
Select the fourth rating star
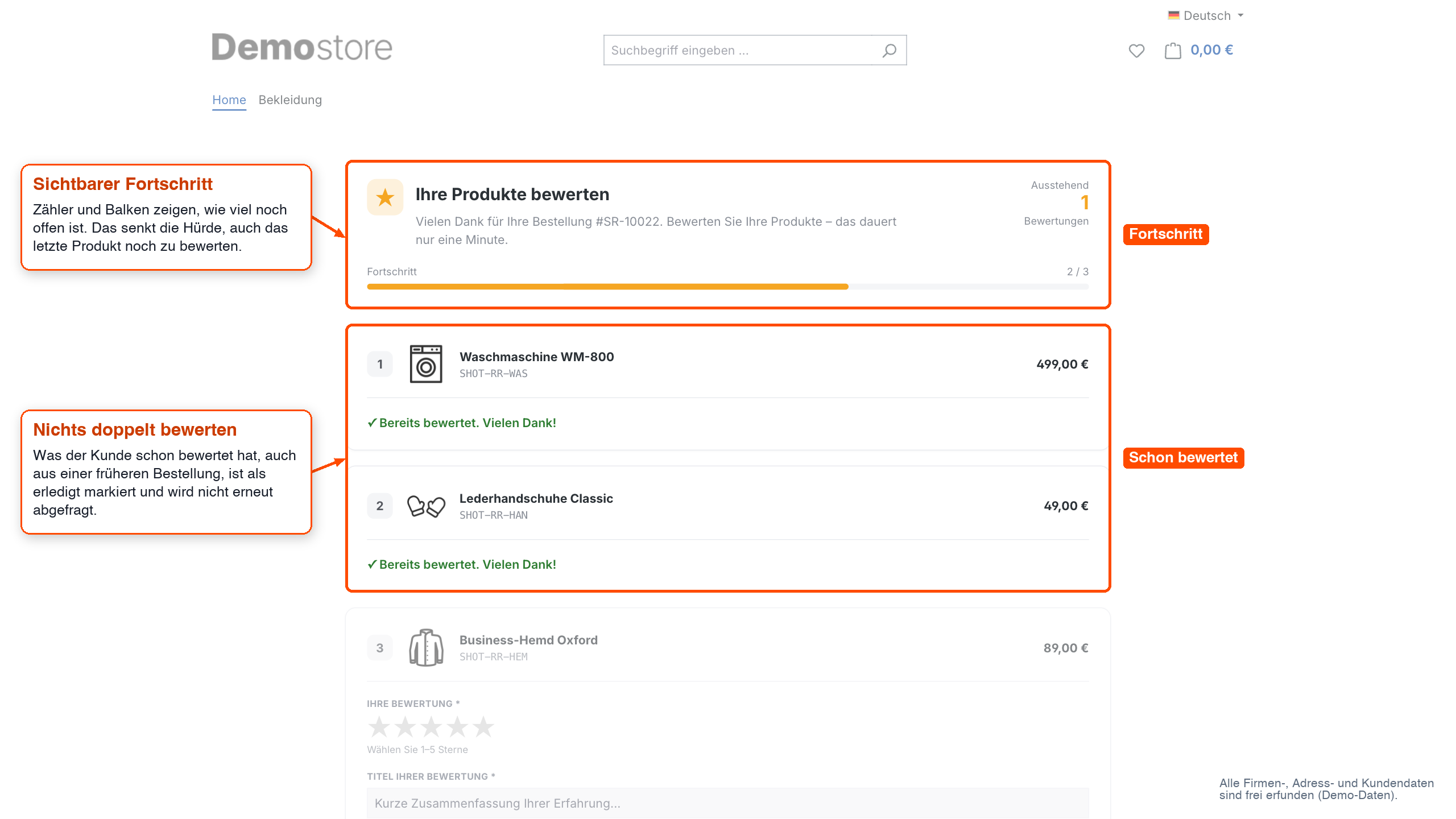tap(458, 726)
